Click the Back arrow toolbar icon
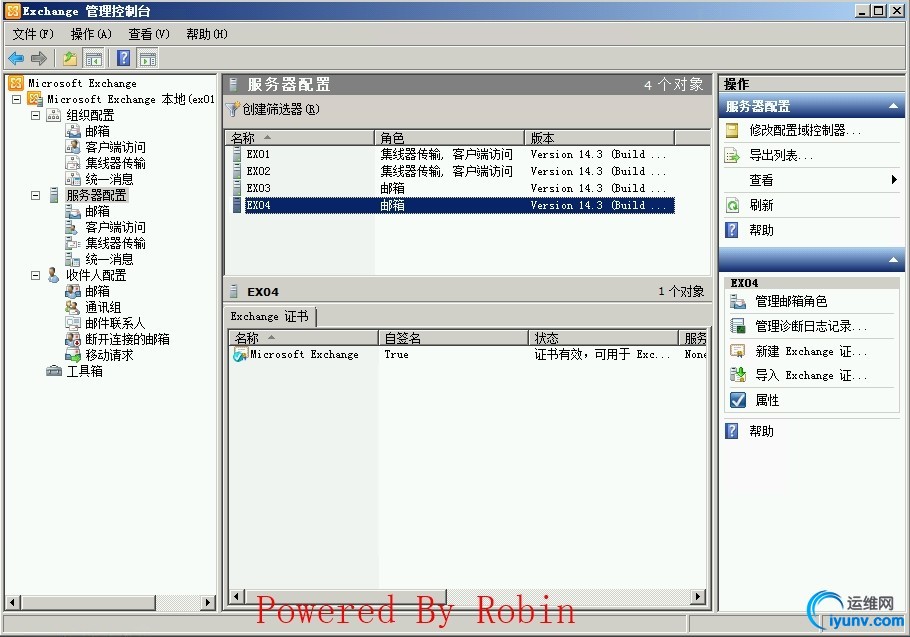Image resolution: width=910 pixels, height=637 pixels. 16,58
